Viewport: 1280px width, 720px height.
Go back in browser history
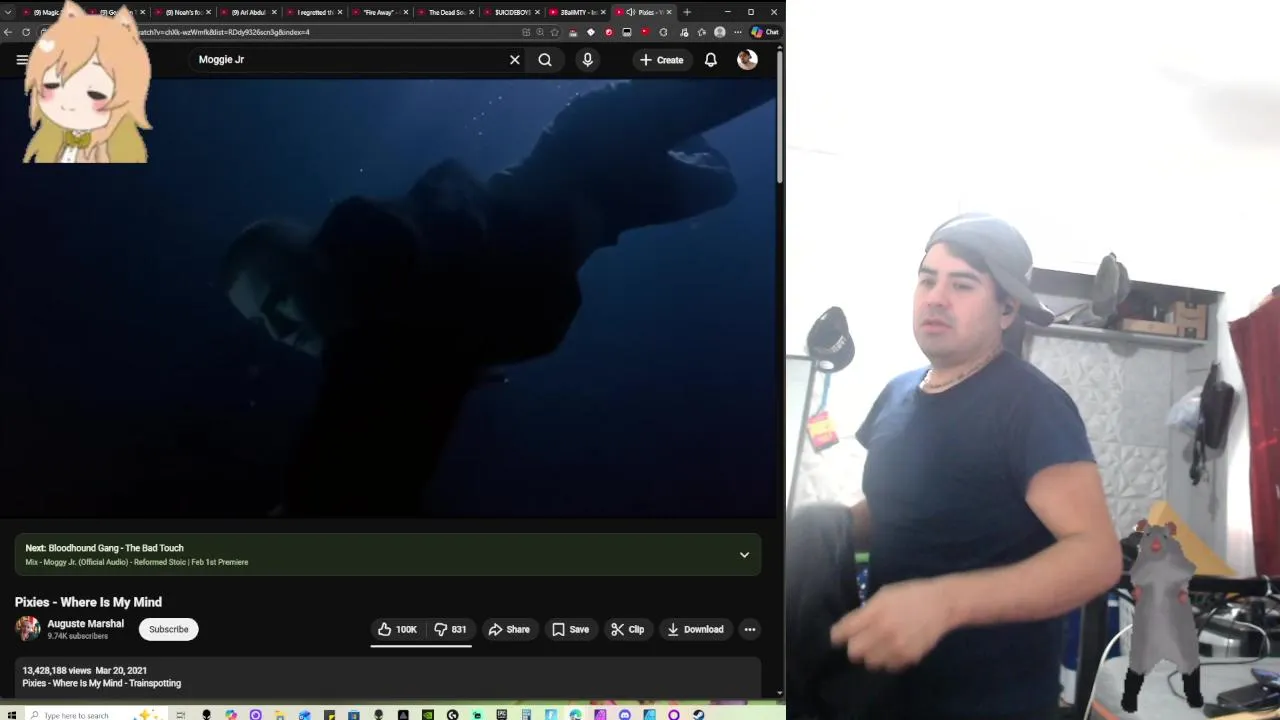point(8,32)
